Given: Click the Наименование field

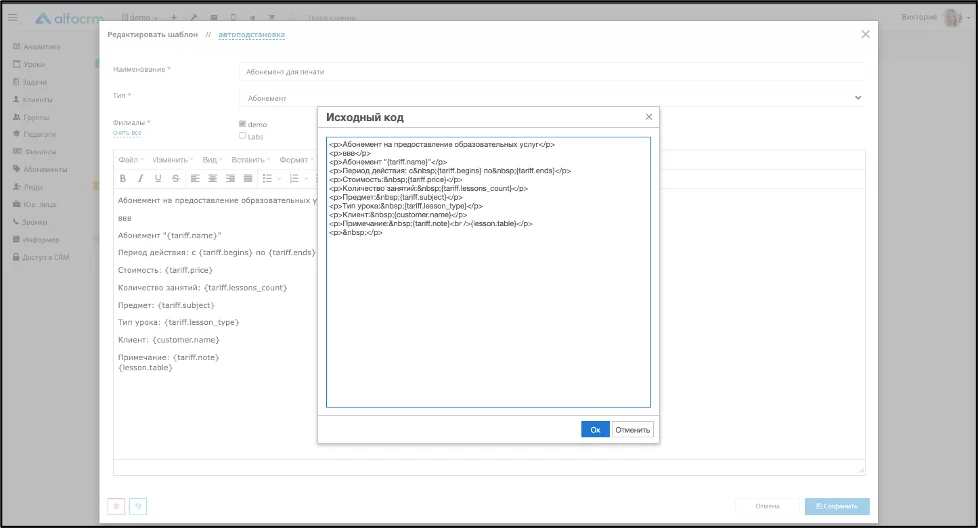Looking at the screenshot, I should pos(552,72).
